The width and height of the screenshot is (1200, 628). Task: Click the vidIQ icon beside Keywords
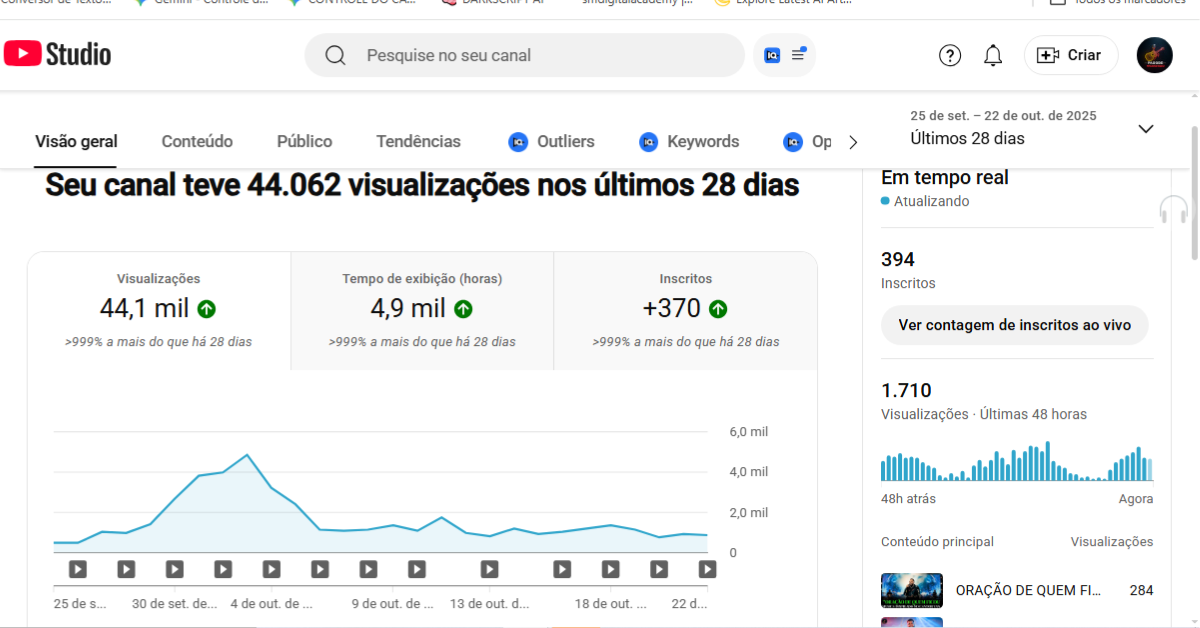coord(649,142)
